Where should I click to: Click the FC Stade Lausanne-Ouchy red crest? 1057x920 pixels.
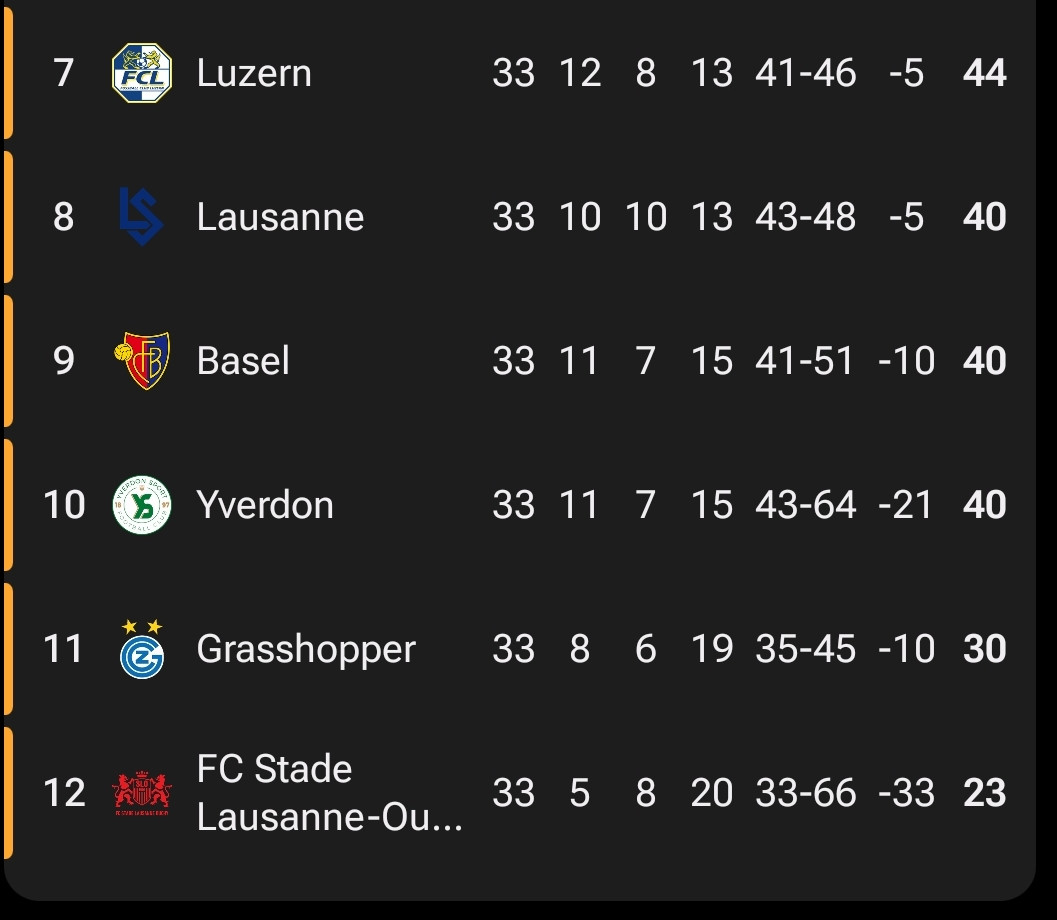tap(141, 793)
